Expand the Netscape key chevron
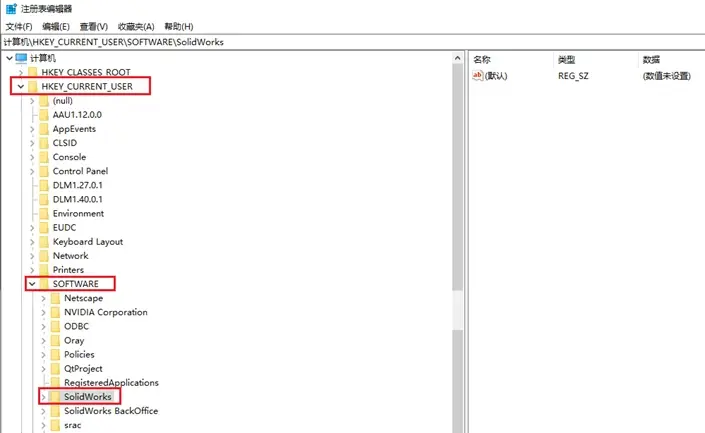The image size is (705, 433). (x=44, y=298)
